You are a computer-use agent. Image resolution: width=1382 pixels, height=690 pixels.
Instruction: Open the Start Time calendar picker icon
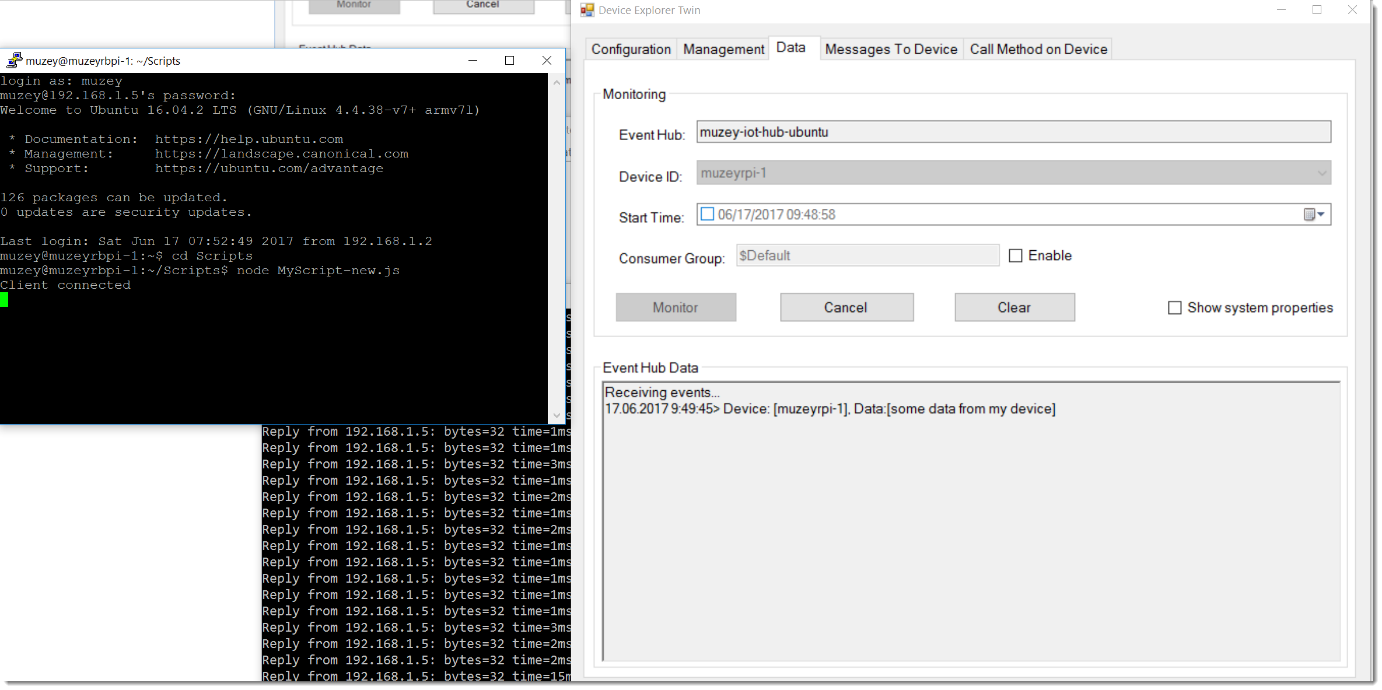pos(1313,215)
